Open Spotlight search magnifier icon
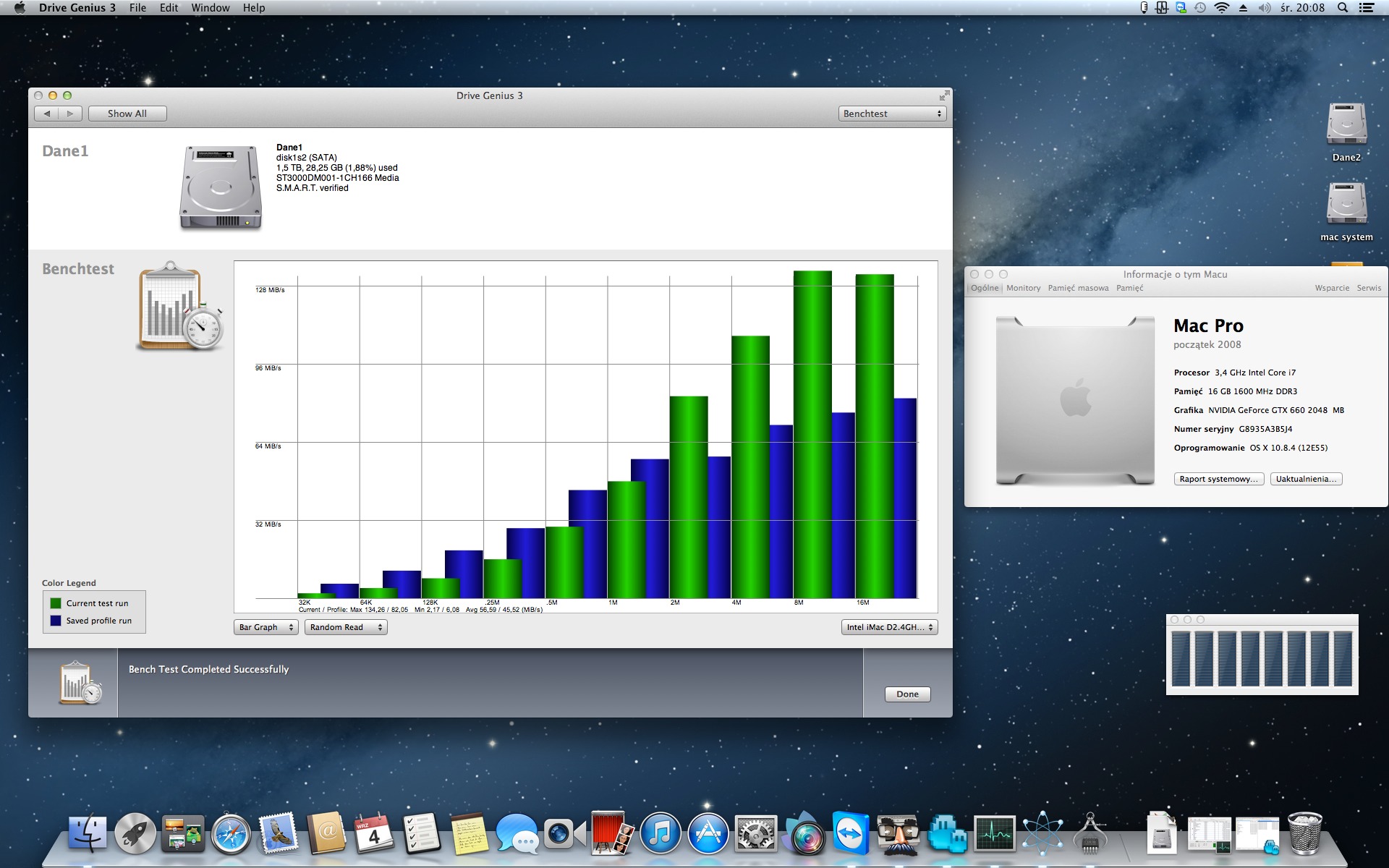Viewport: 1389px width, 868px height. (1343, 8)
